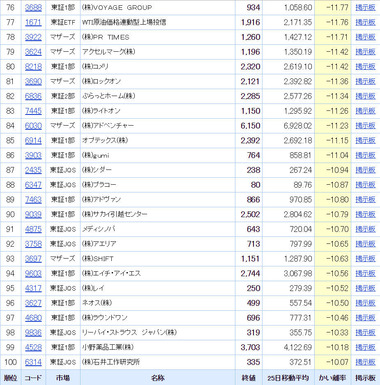Click the 名称 column header

click(157, 378)
